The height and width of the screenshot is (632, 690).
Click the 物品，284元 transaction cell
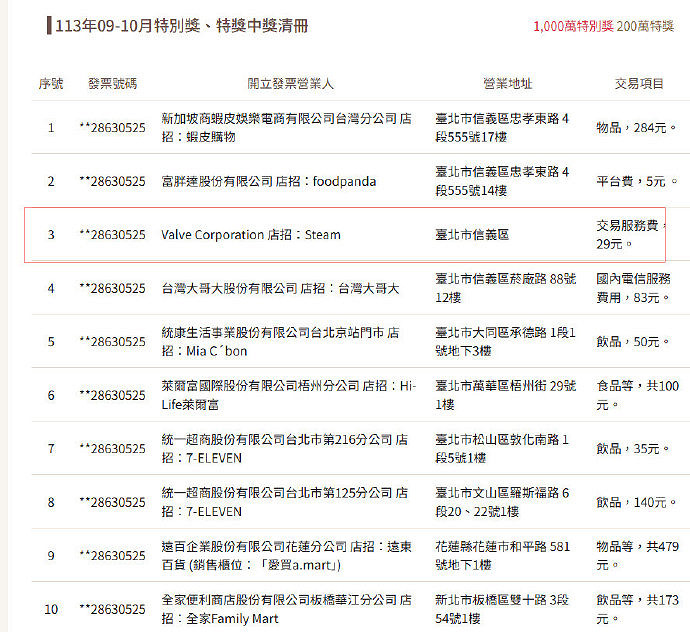pyautogui.click(x=636, y=128)
